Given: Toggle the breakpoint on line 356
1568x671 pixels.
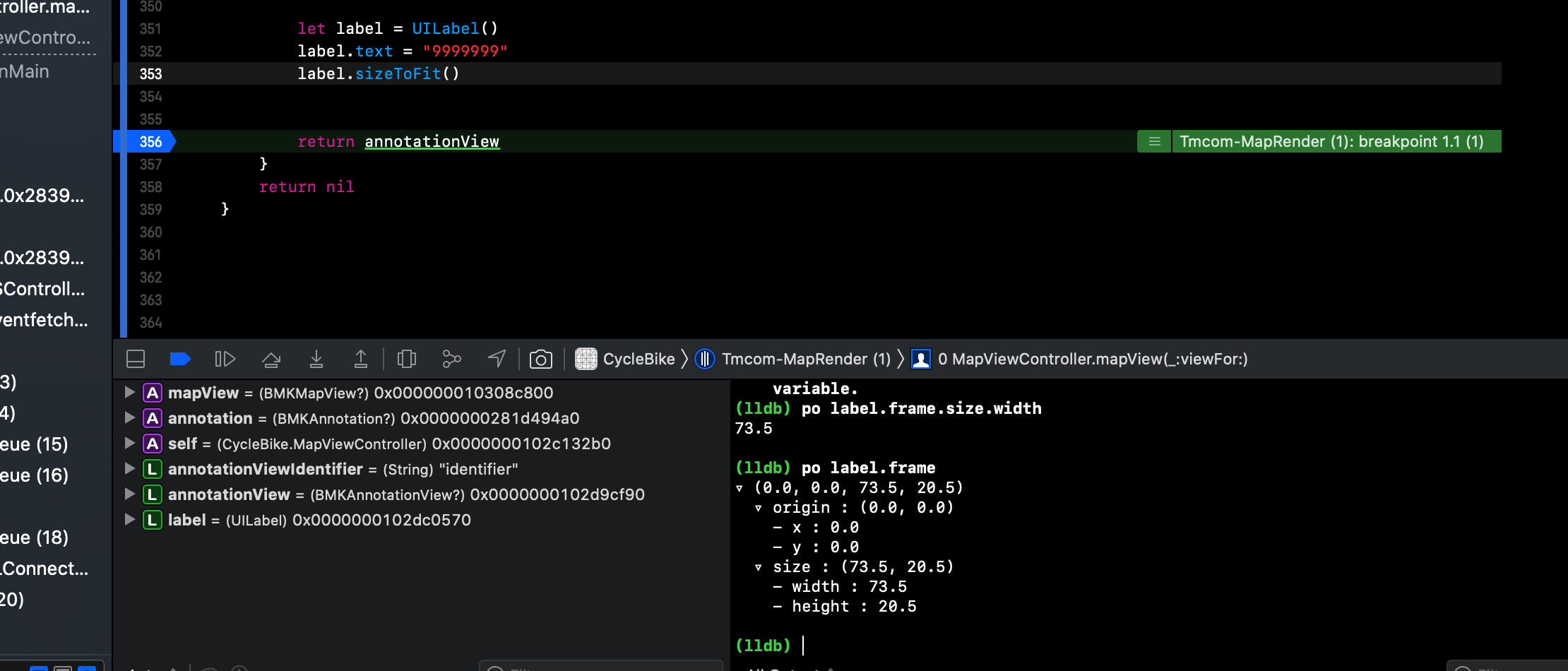Looking at the screenshot, I should (x=148, y=141).
